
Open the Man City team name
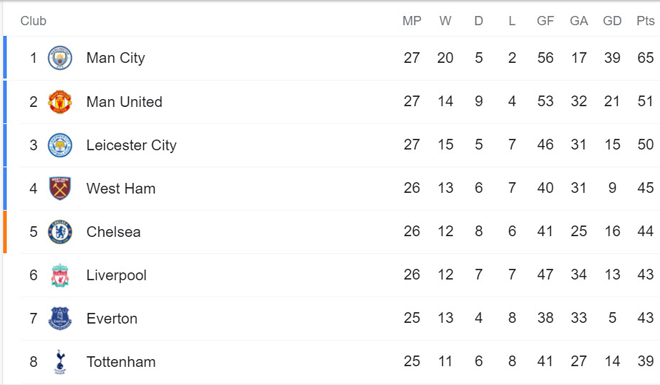coord(116,58)
